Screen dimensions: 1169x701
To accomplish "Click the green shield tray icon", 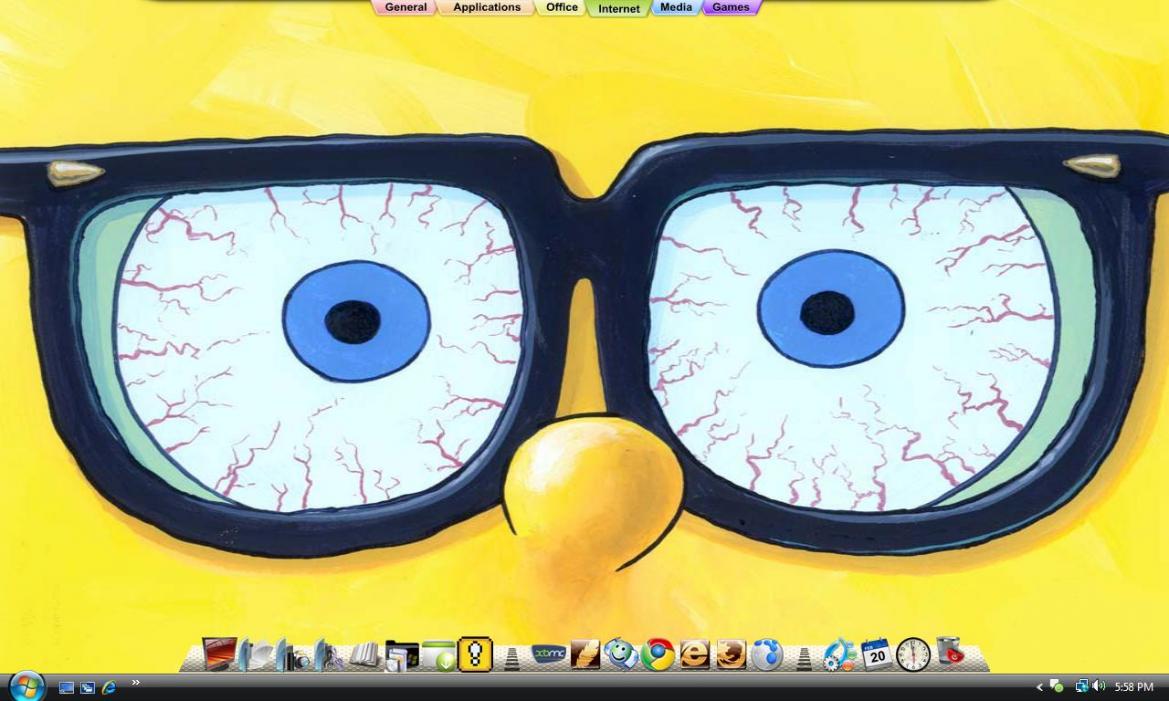I will click(x=1056, y=686).
